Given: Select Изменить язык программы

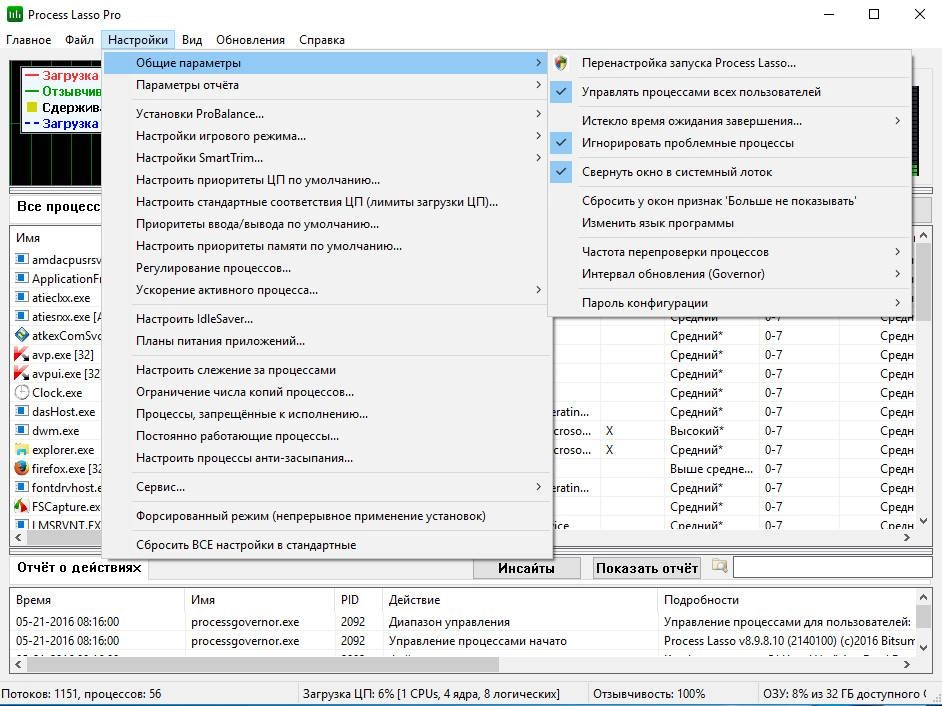Looking at the screenshot, I should 729,223.
